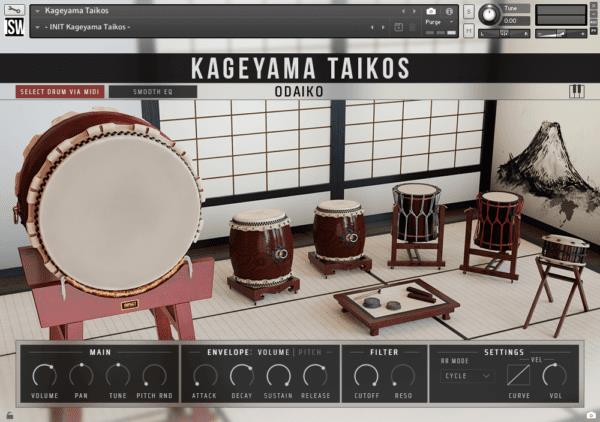Screen dimensions: 600x422
Task: Solo the instrument with the S button
Action: (x=469, y=11)
